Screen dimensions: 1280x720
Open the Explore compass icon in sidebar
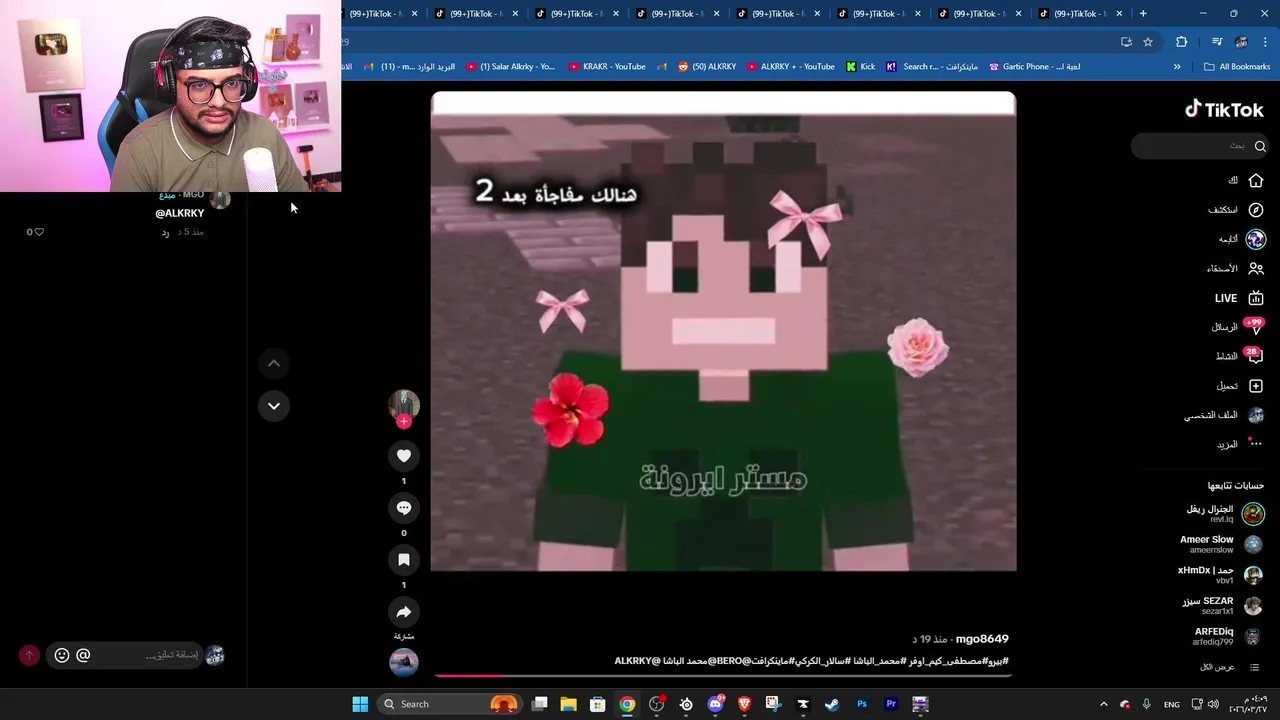tap(1256, 210)
